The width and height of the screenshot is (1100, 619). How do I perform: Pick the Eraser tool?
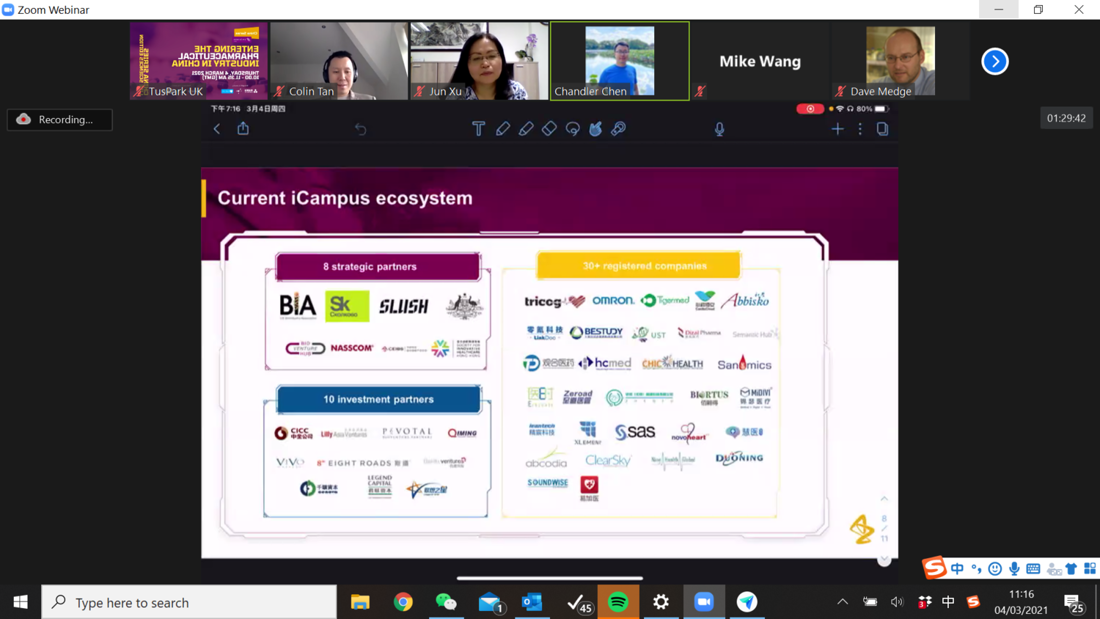pos(549,129)
